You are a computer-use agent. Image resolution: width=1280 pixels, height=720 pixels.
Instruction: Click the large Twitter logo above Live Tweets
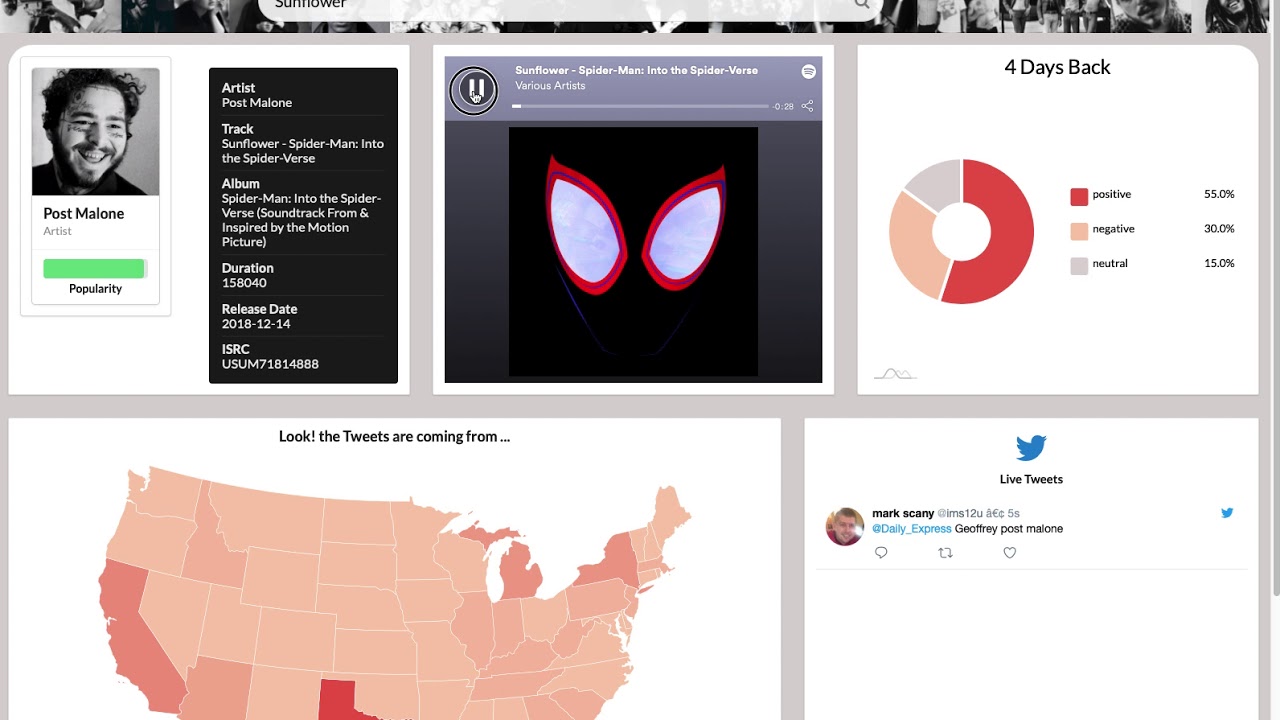[x=1031, y=447]
